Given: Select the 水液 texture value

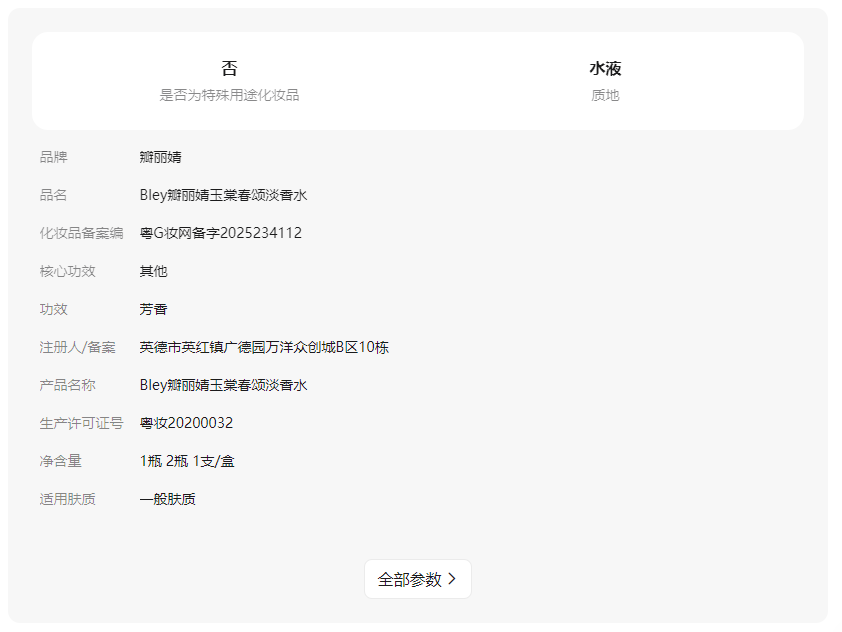Looking at the screenshot, I should pyautogui.click(x=605, y=69).
